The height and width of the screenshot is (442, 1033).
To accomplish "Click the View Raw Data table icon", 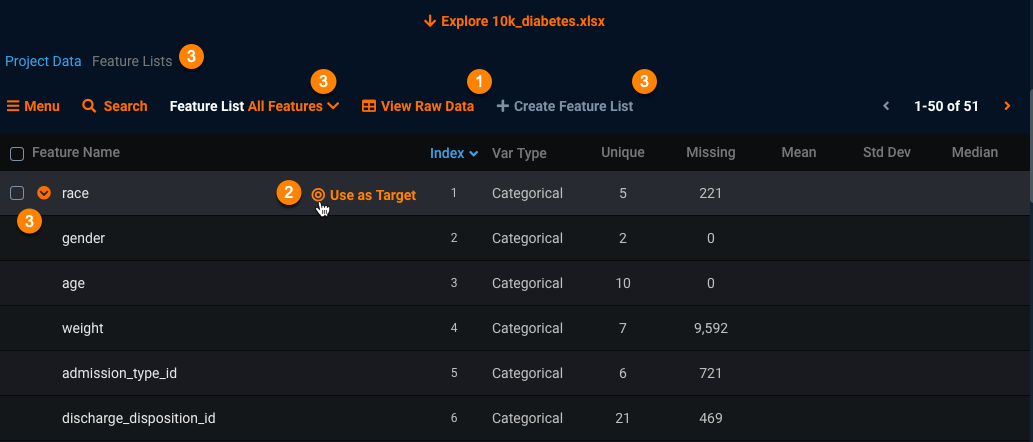I will coord(369,106).
